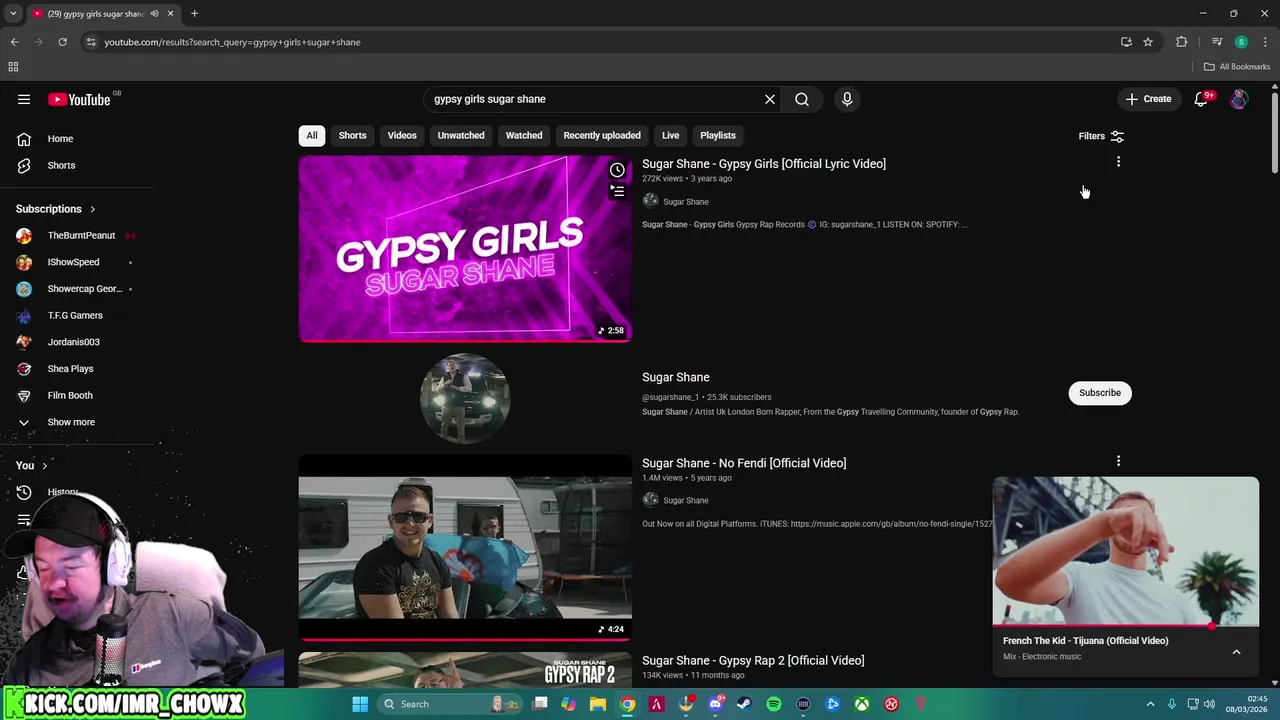Click the Gypsy Girls pink thumbnail

click(465, 249)
